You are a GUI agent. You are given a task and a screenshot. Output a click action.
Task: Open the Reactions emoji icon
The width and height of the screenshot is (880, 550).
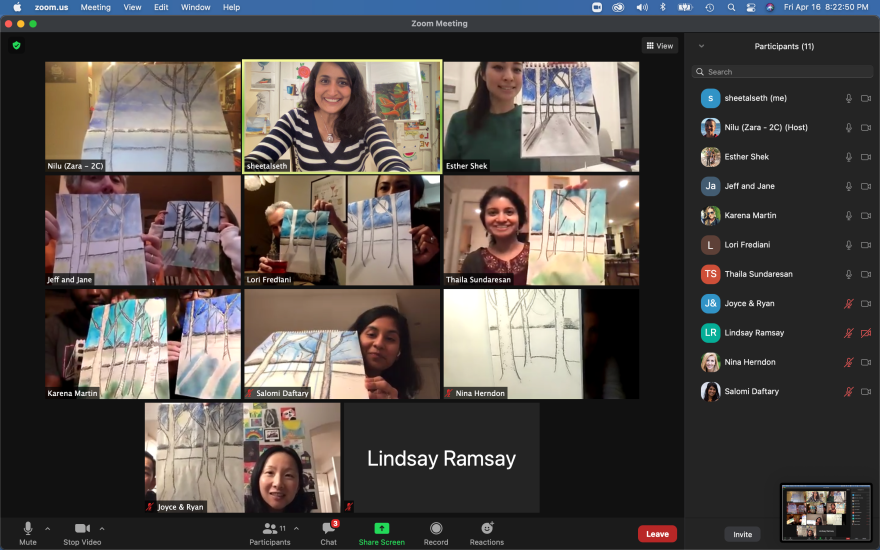point(487,528)
